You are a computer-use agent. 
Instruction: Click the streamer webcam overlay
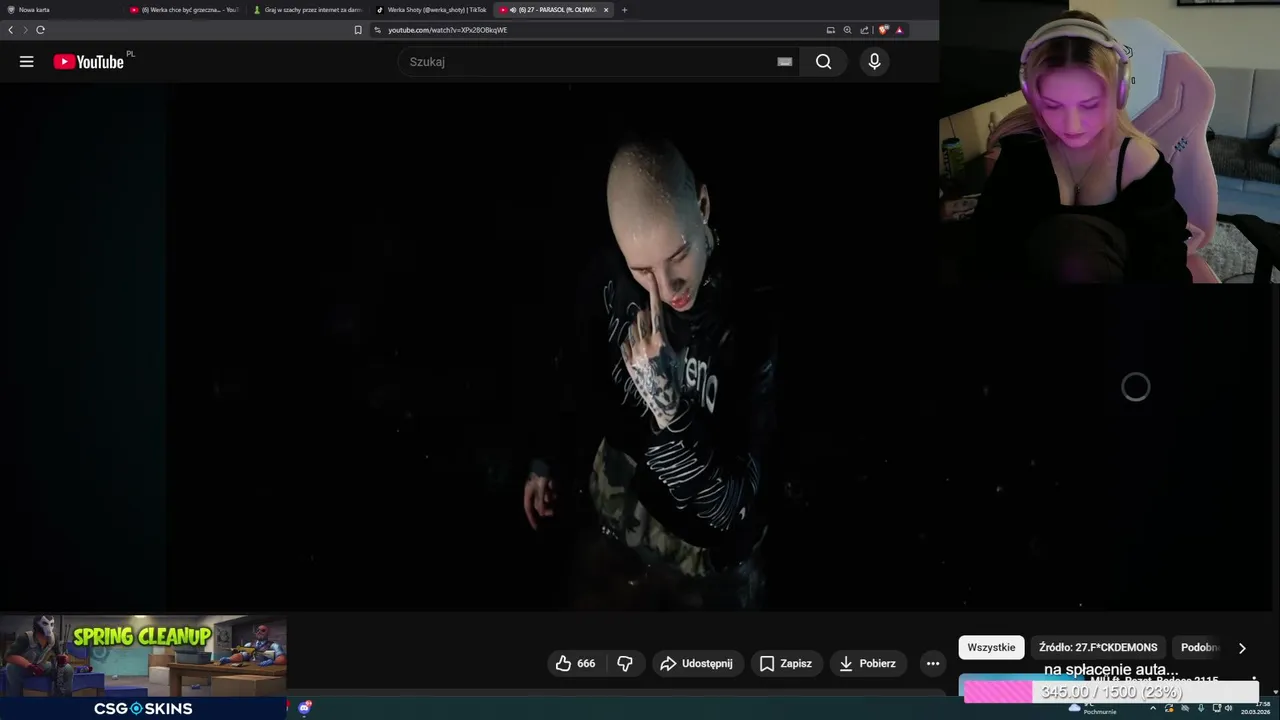tap(1110, 141)
